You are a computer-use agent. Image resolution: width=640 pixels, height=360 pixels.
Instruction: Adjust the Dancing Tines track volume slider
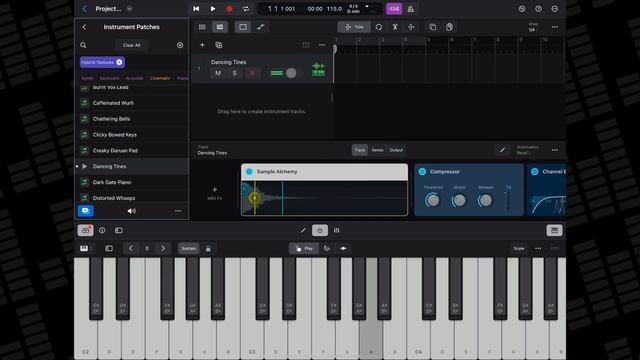tap(291, 73)
